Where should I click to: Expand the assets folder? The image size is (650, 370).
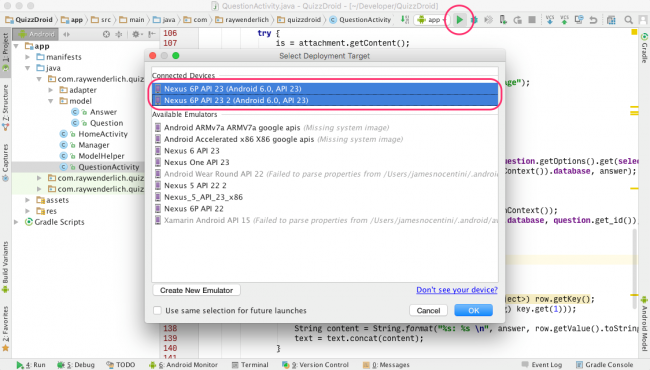coord(27,200)
